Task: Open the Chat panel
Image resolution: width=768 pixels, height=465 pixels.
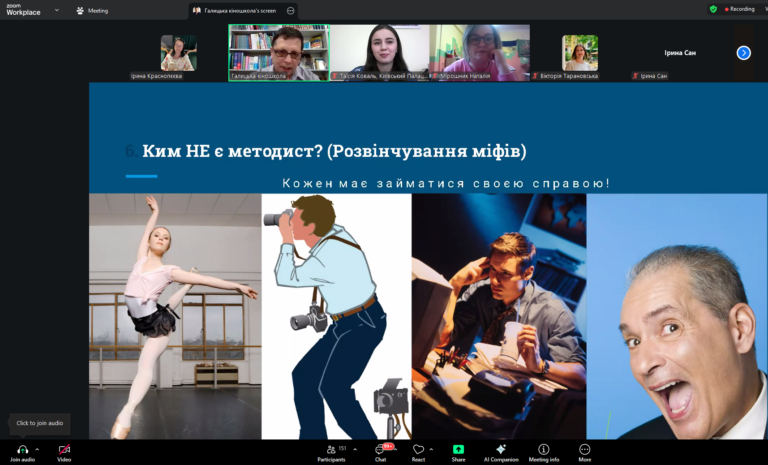Action: pos(380,453)
